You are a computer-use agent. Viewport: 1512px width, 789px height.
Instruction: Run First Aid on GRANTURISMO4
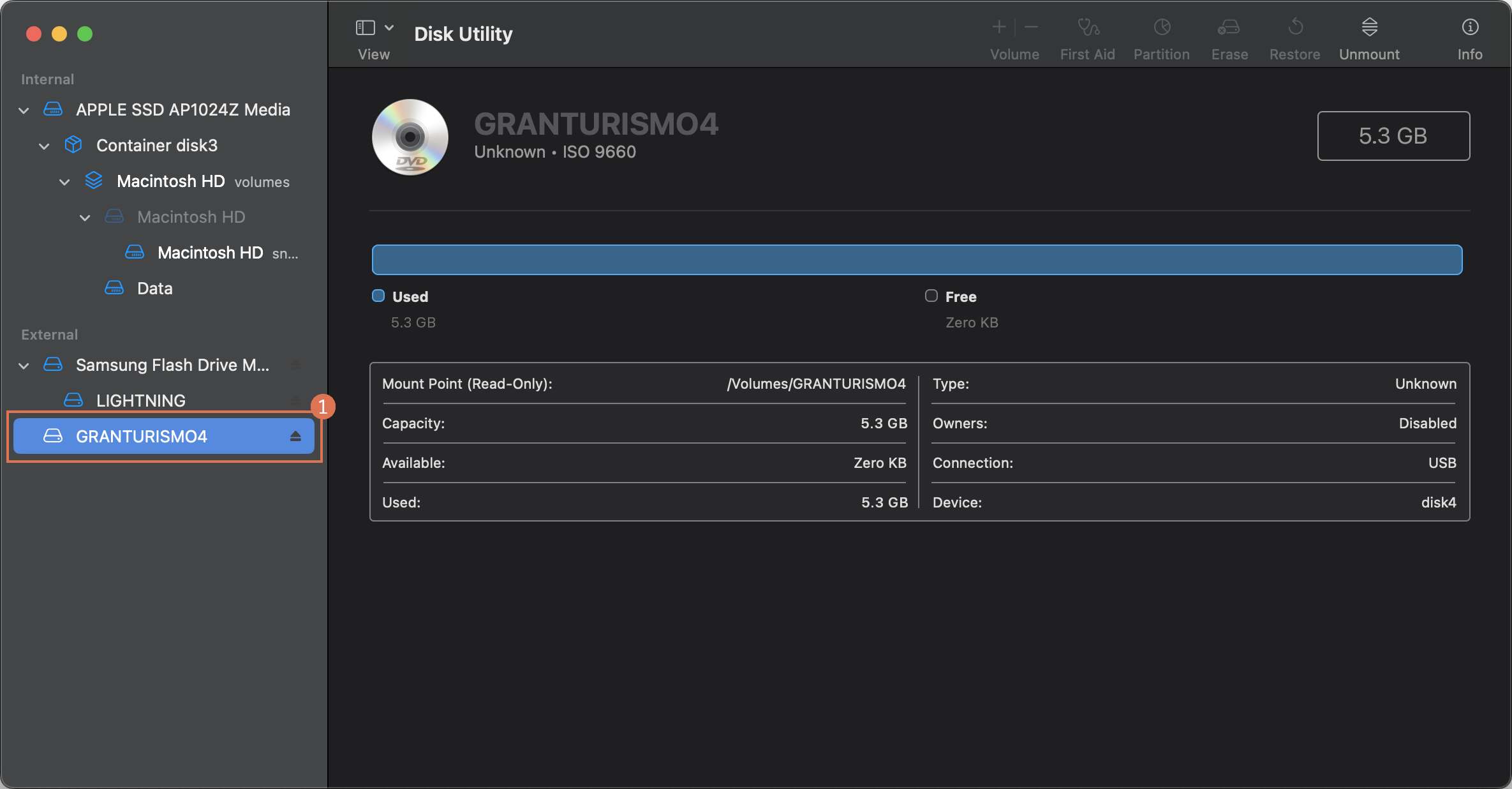click(x=1087, y=36)
